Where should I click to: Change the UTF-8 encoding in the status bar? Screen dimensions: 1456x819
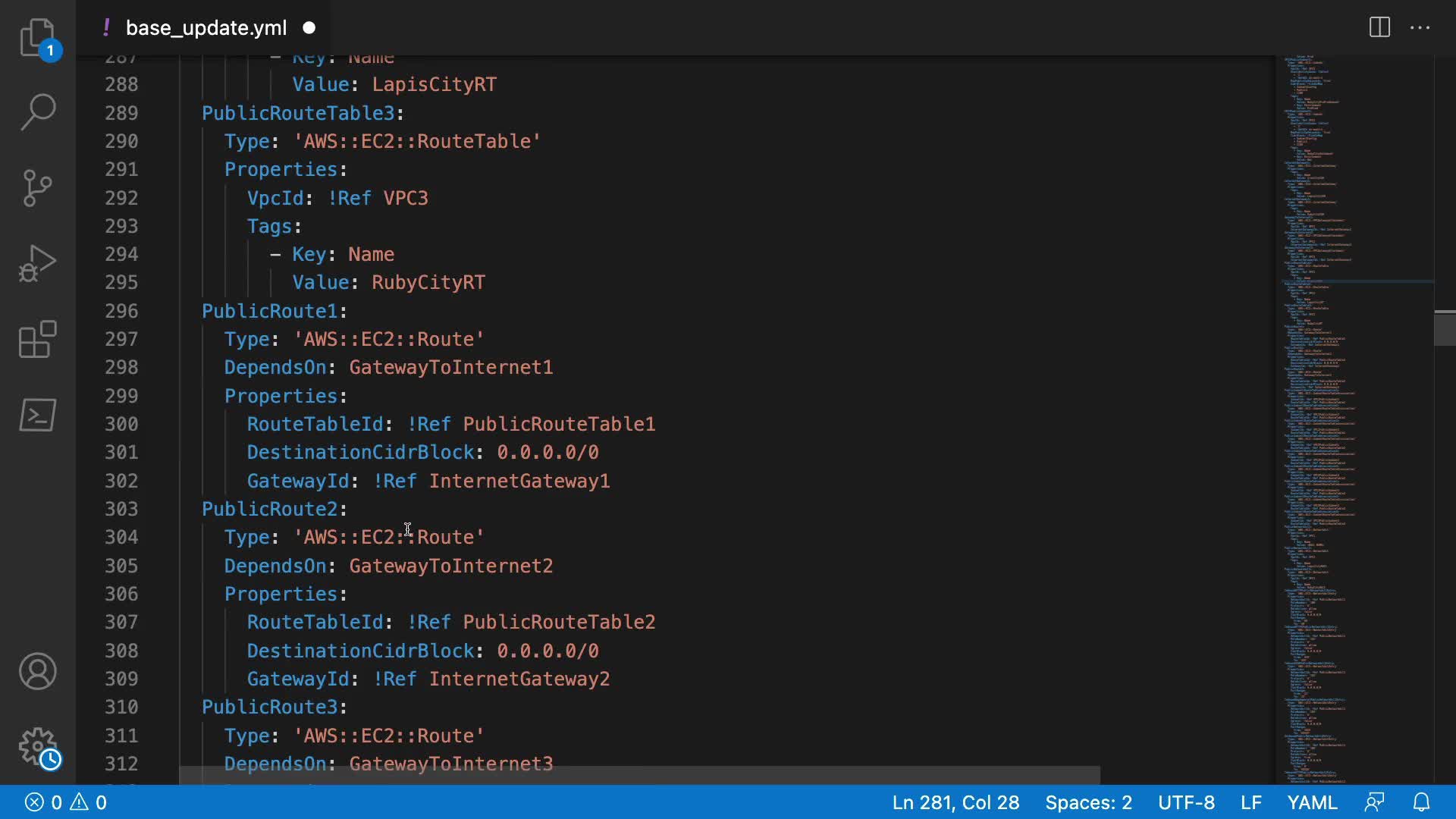click(x=1186, y=802)
